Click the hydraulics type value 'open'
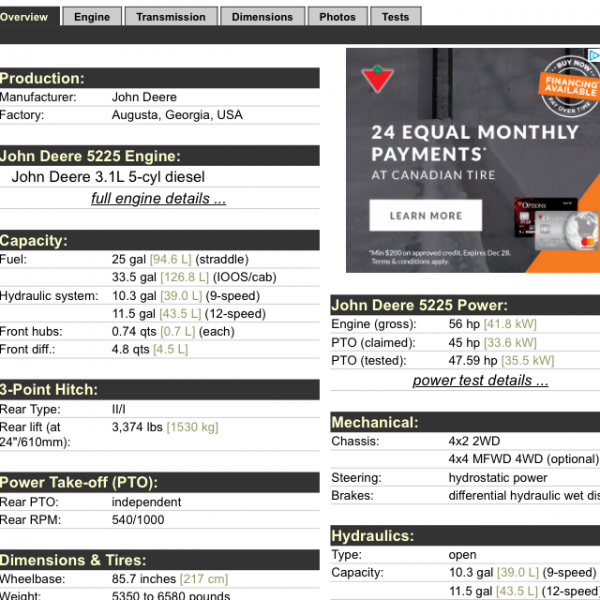The width and height of the screenshot is (600, 600). [x=462, y=555]
